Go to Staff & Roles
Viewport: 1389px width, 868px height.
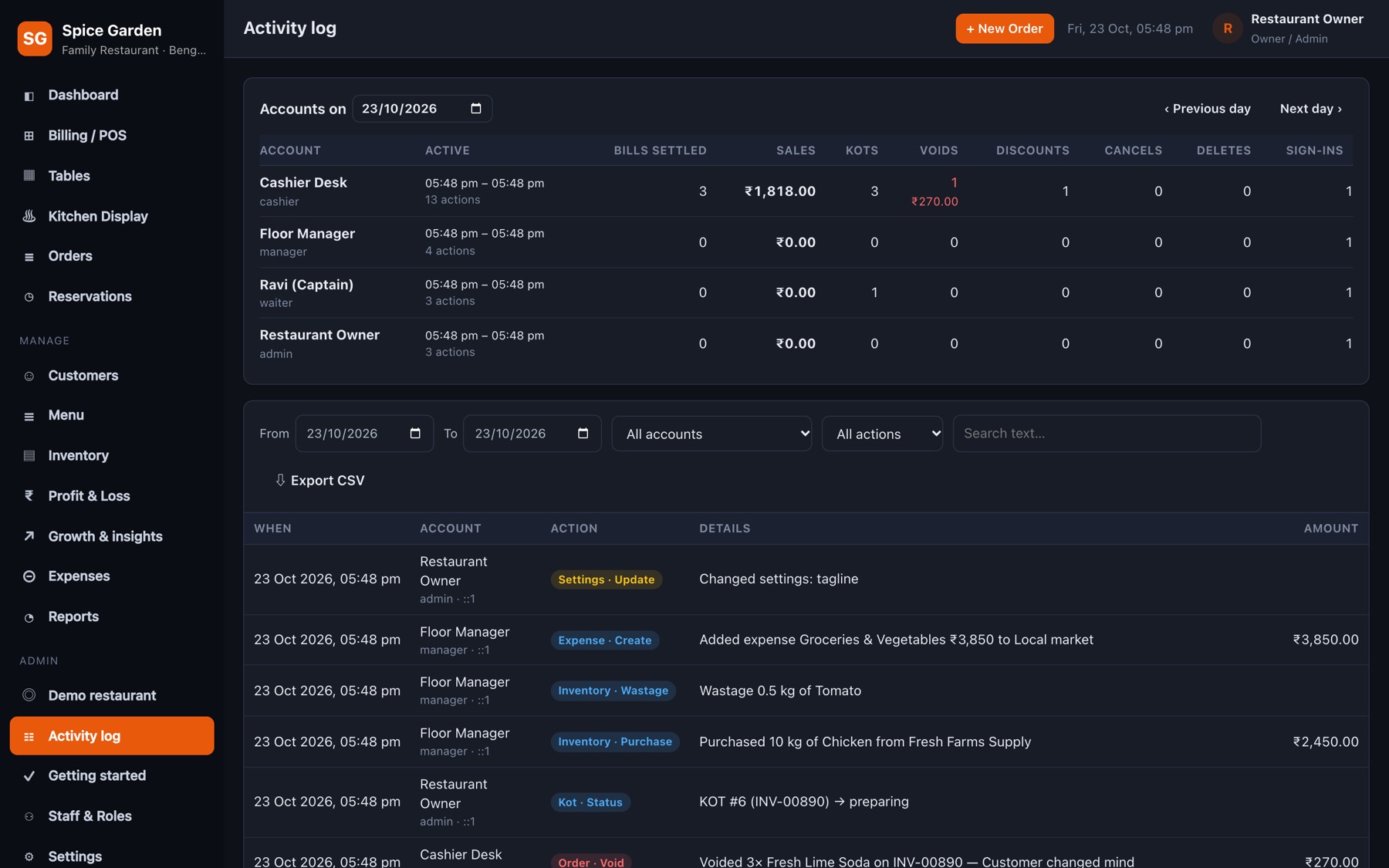tap(112, 816)
